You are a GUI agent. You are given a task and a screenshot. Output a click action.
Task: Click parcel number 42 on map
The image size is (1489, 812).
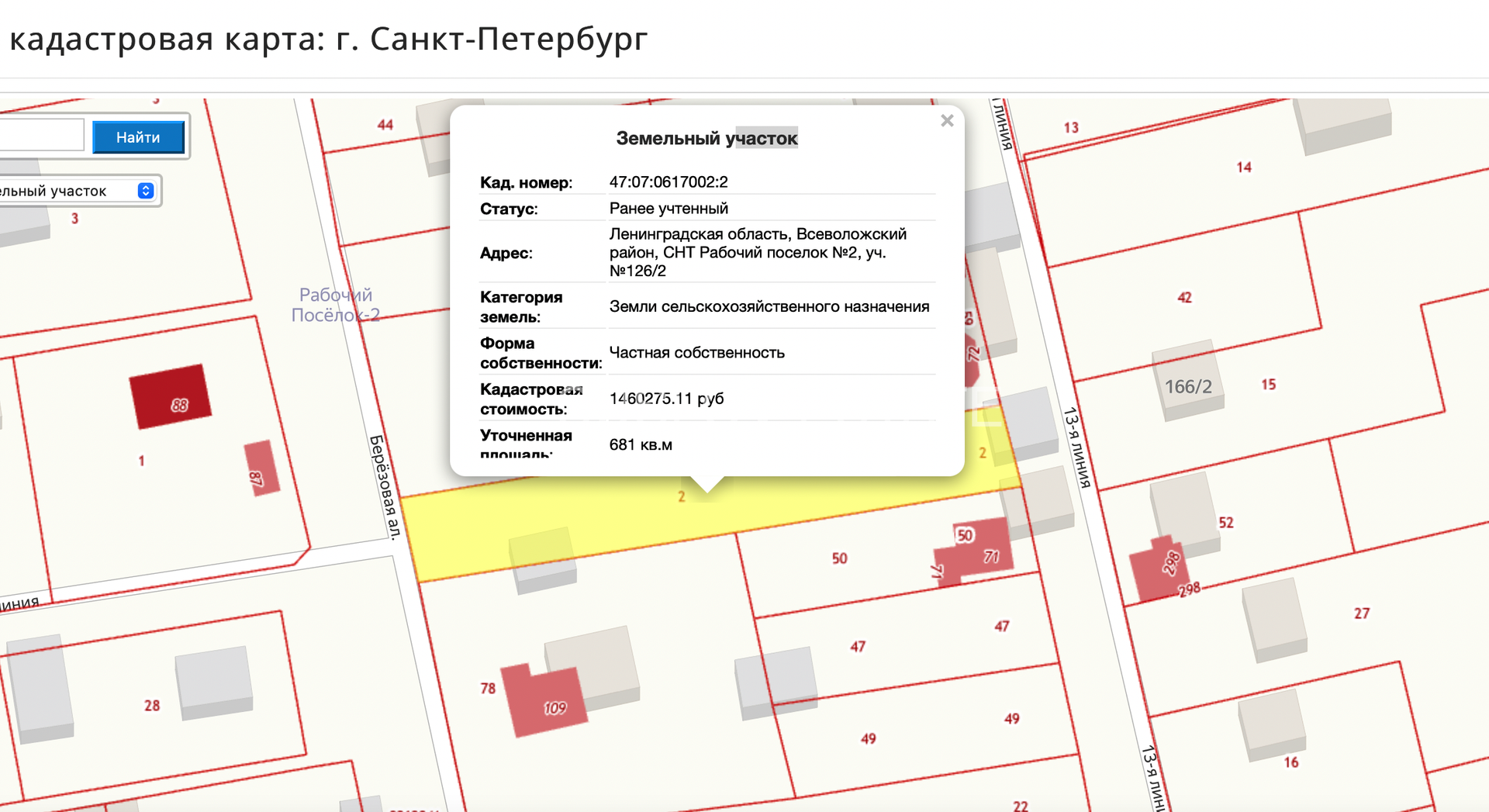[1184, 298]
